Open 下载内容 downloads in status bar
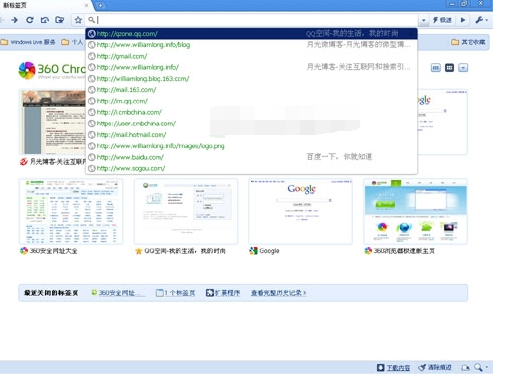The width and height of the screenshot is (507, 374). (x=393, y=368)
